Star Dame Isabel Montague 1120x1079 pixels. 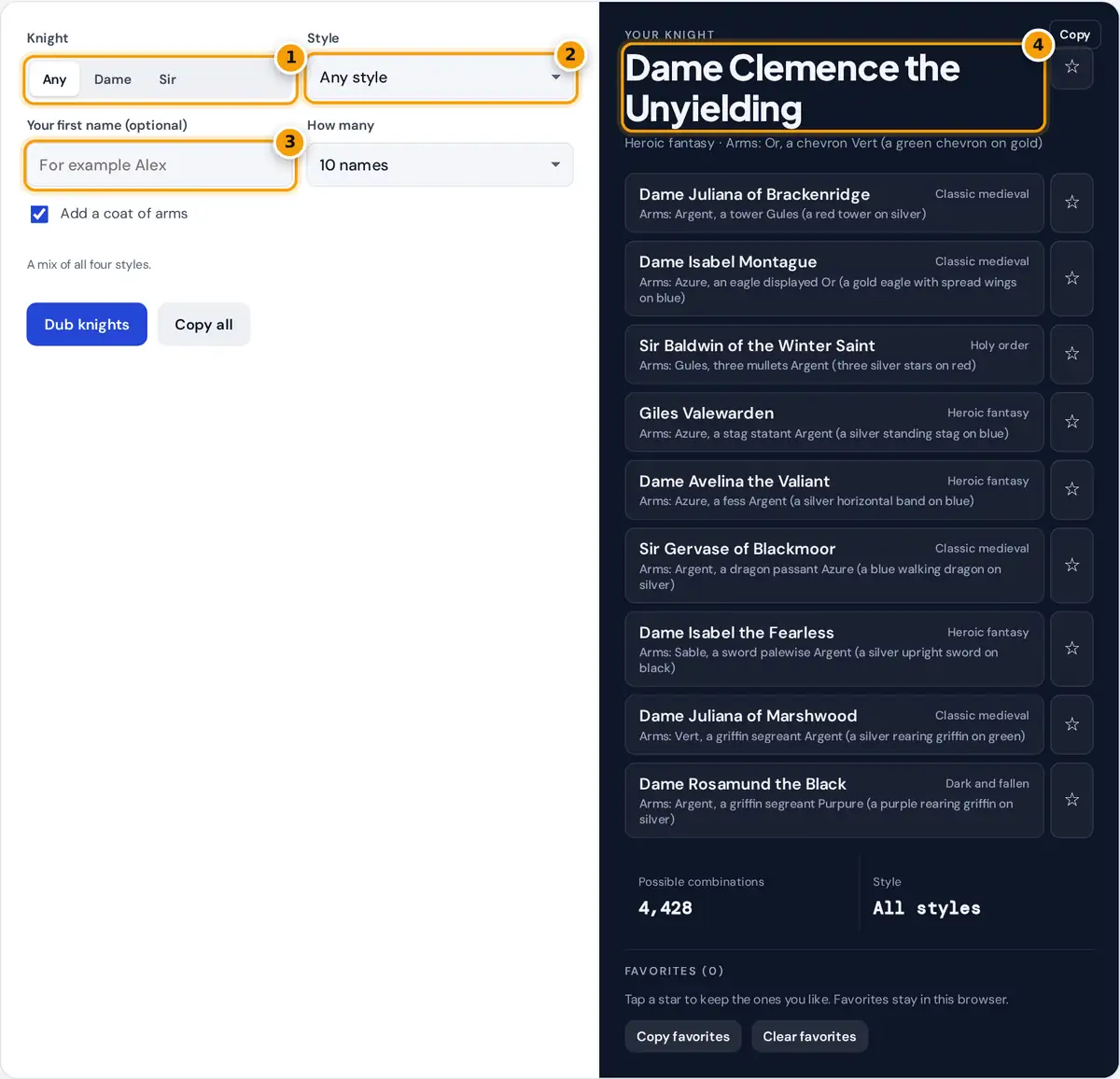1071,278
